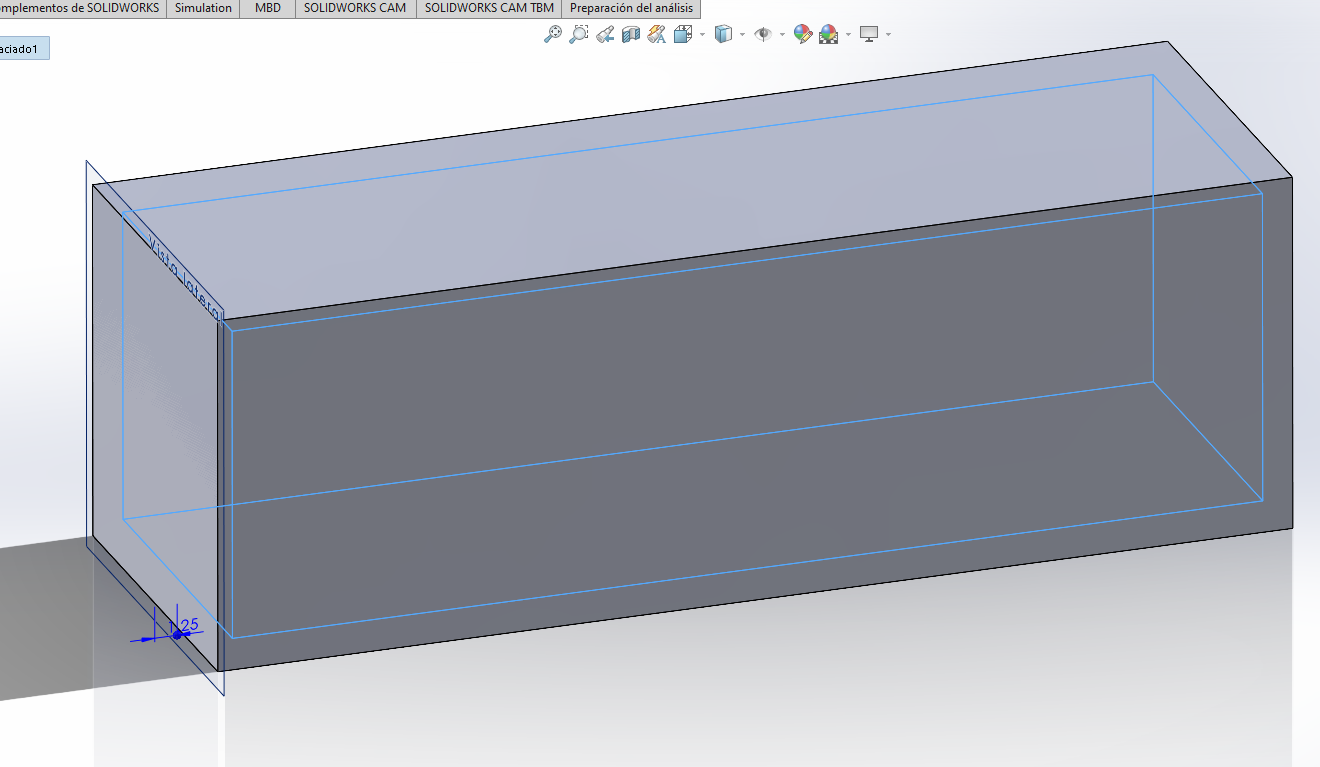1320x767 pixels.
Task: Restore the Previous View
Action: 604,34
